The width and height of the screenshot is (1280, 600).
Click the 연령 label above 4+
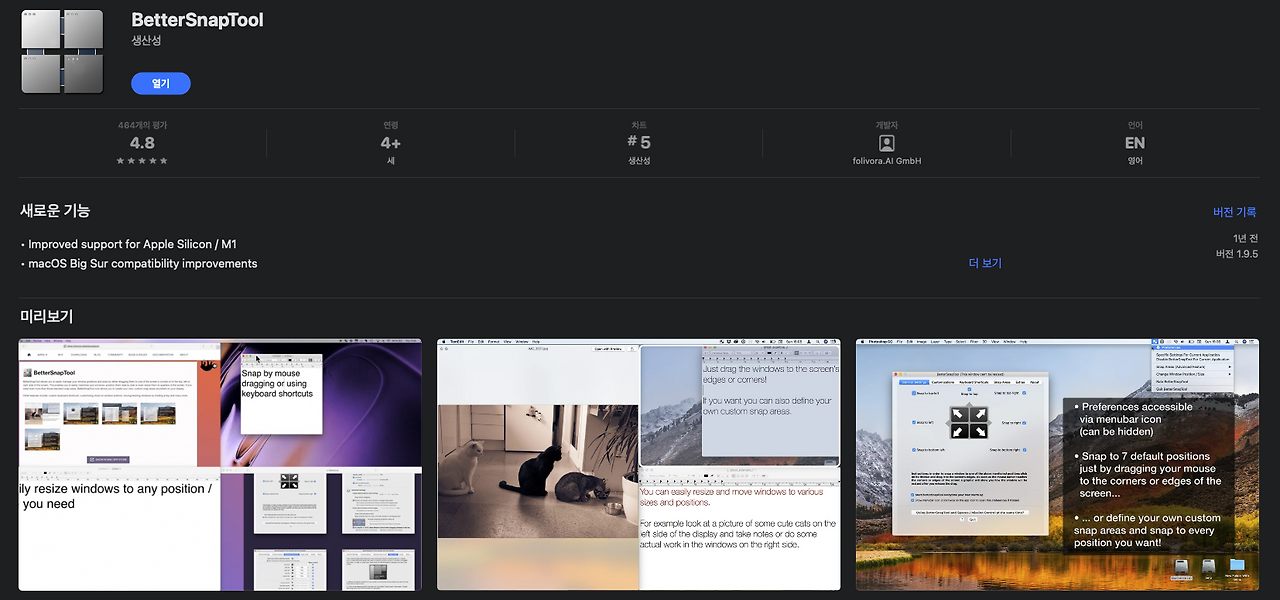[x=391, y=125]
